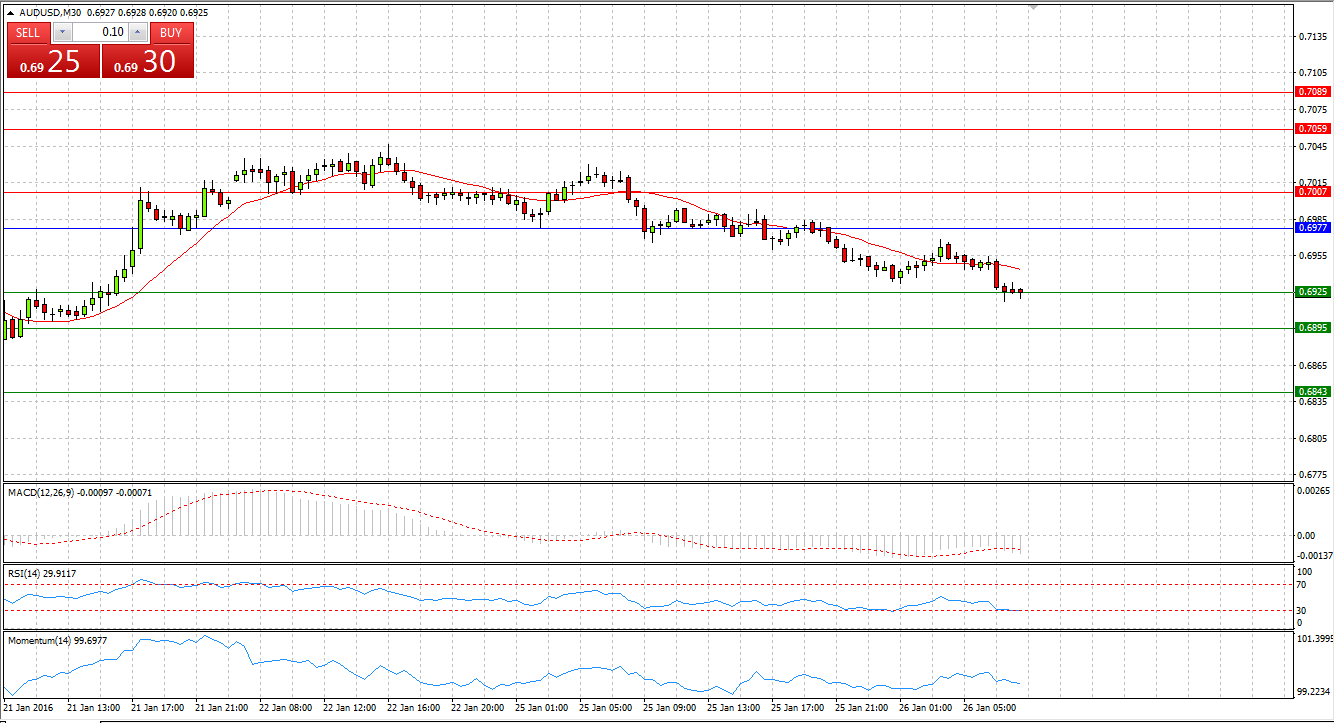Decrease trade volume with the down arrow
This screenshot has width=1334, height=723.
click(x=62, y=32)
